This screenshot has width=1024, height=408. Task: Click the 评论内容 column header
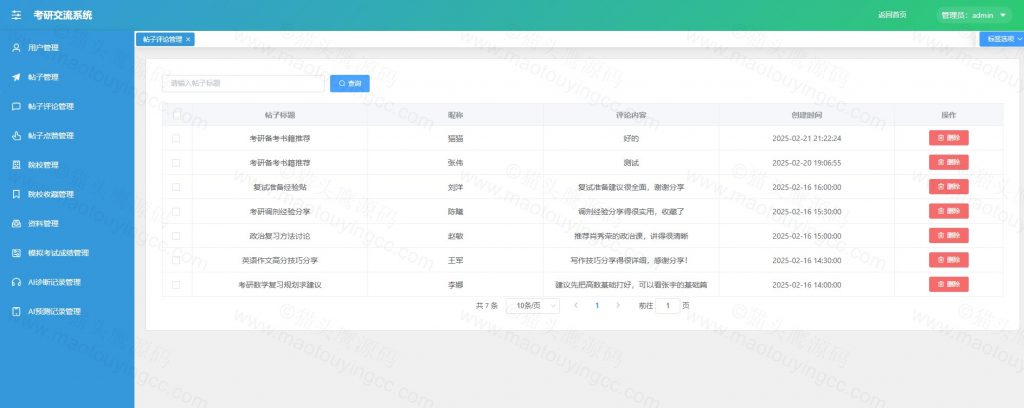coord(631,115)
